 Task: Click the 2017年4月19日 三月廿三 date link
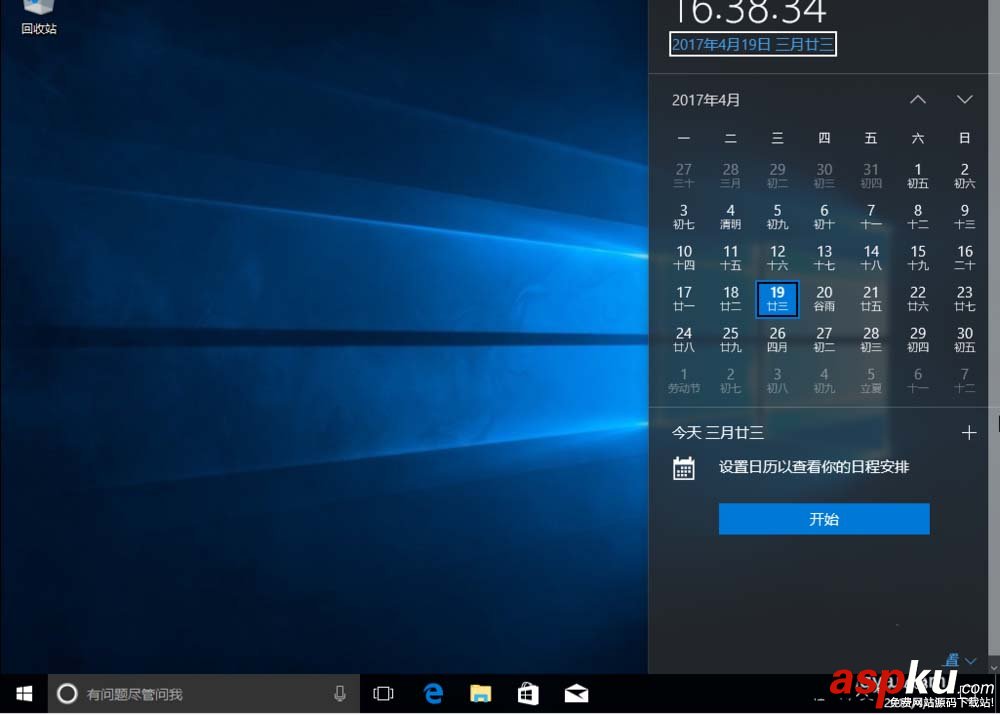click(x=752, y=44)
